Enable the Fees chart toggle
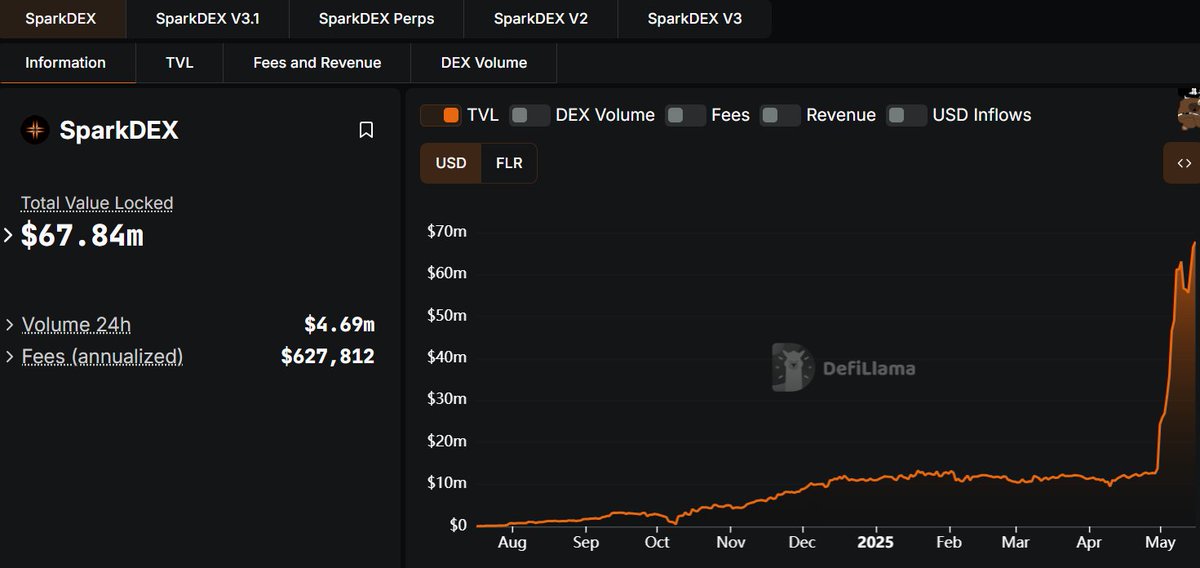This screenshot has width=1200, height=568. tap(685, 115)
